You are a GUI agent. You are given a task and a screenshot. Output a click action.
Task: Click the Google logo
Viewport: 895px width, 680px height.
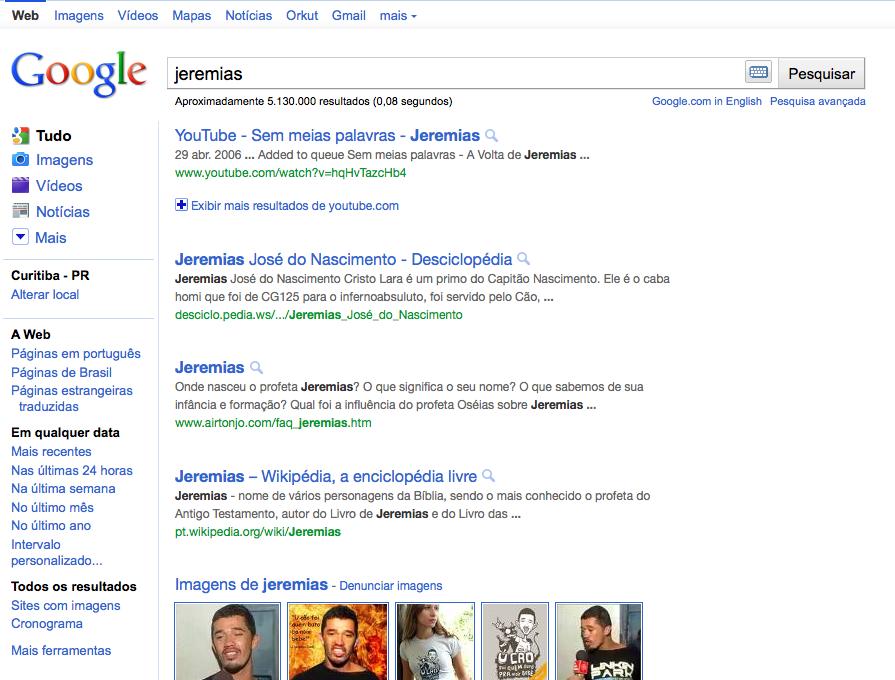79,74
